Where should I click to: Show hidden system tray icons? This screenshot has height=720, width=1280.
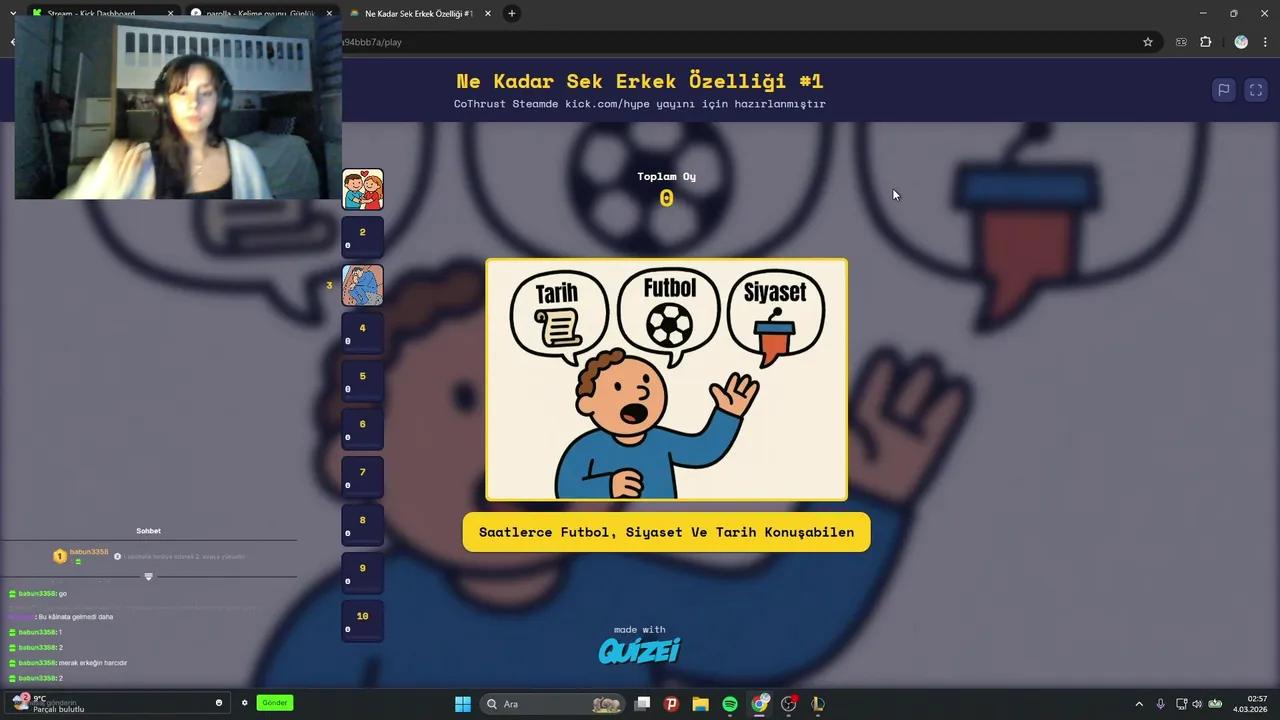(1139, 704)
